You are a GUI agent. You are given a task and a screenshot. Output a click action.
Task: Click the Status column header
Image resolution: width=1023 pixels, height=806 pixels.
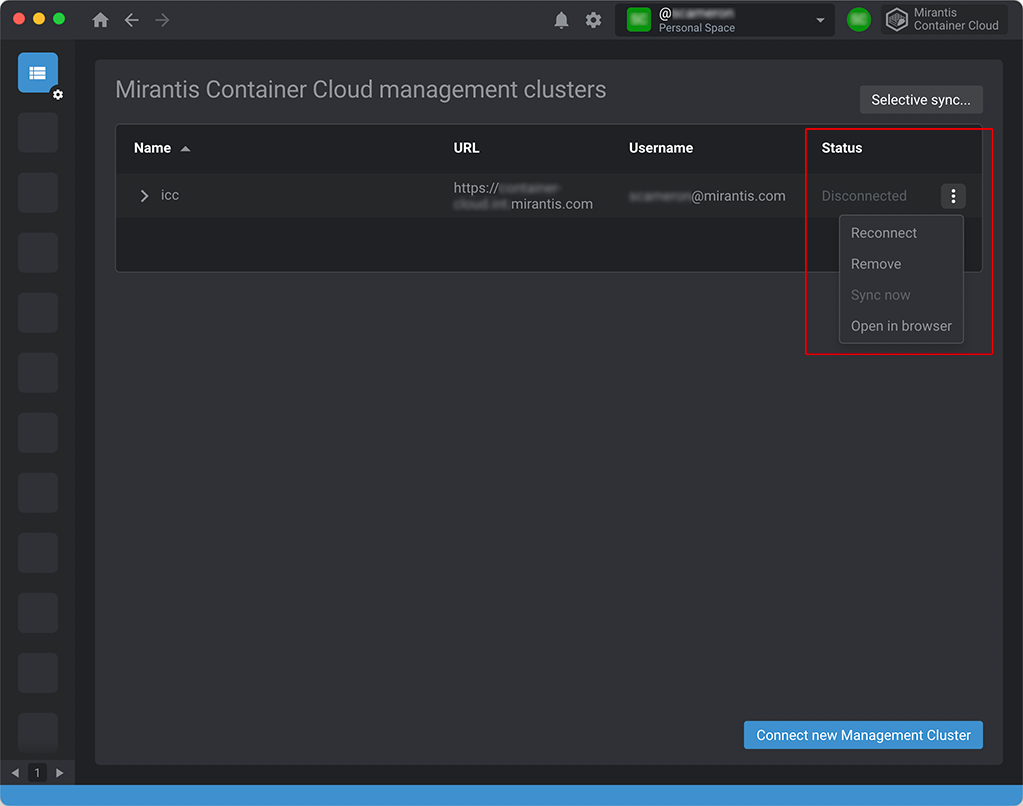pyautogui.click(x=841, y=148)
